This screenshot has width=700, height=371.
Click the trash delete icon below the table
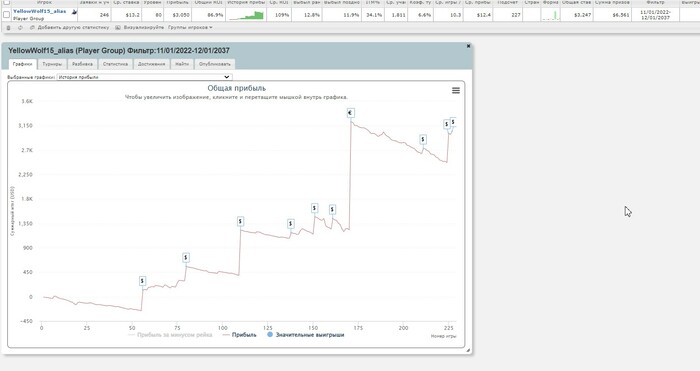point(8,28)
